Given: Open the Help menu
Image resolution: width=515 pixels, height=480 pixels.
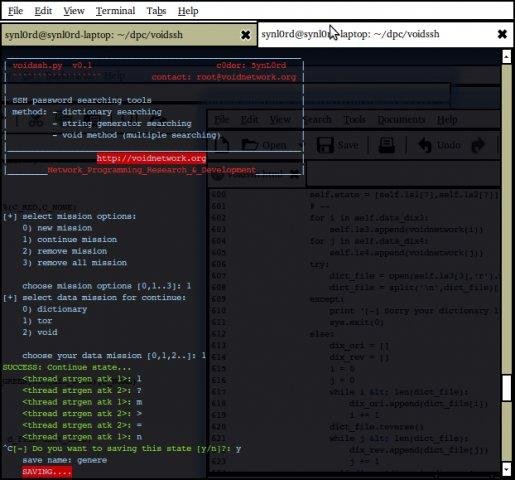Looking at the screenshot, I should tap(188, 11).
